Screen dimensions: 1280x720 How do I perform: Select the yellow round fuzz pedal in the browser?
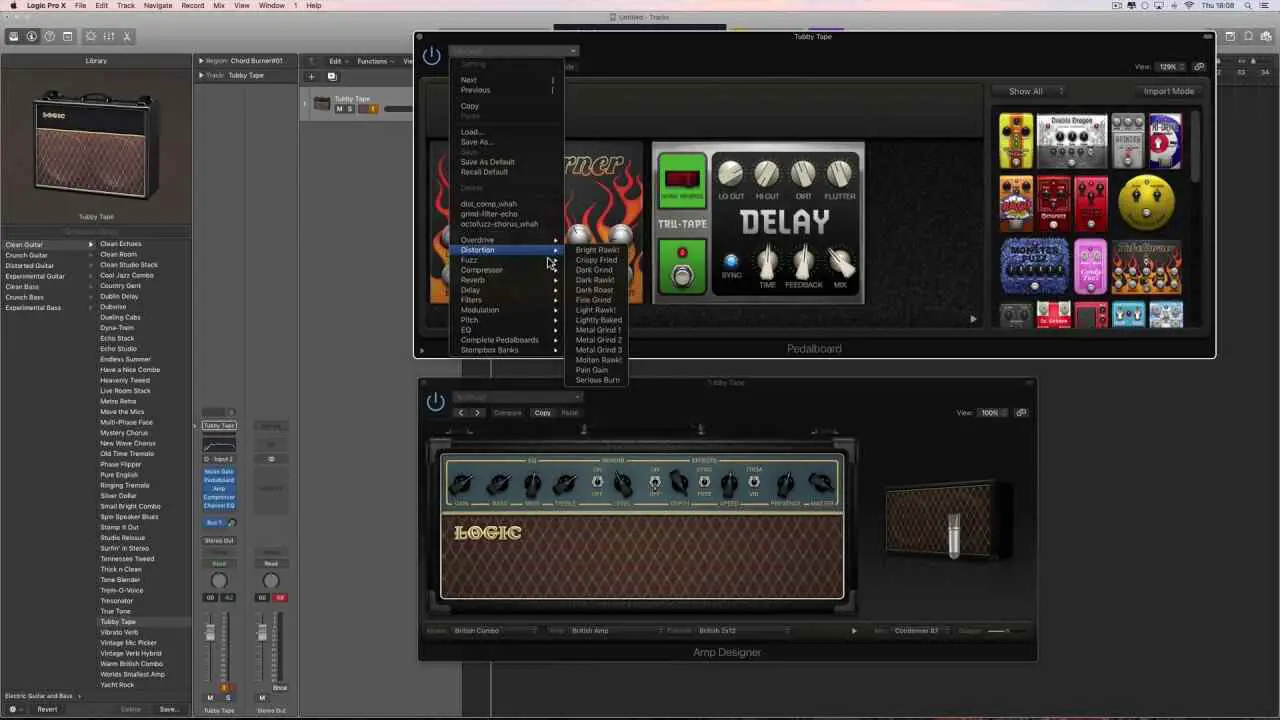coord(1146,201)
